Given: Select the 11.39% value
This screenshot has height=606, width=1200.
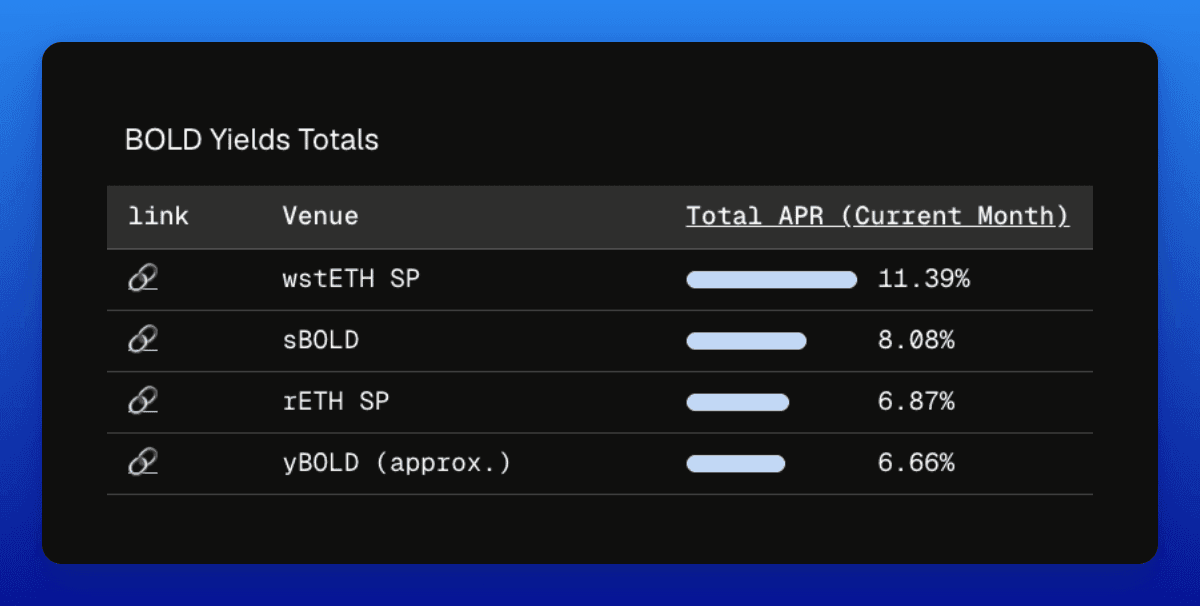Looking at the screenshot, I should [924, 280].
